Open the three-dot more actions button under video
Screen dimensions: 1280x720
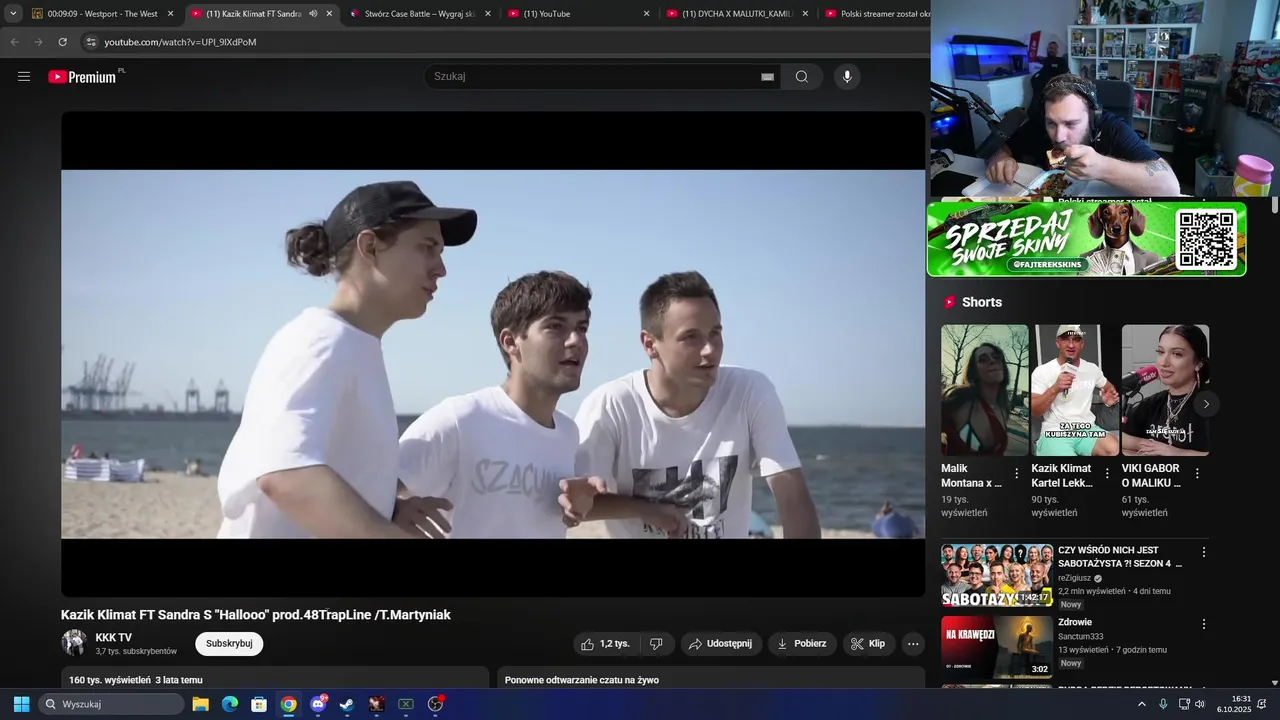coord(913,644)
